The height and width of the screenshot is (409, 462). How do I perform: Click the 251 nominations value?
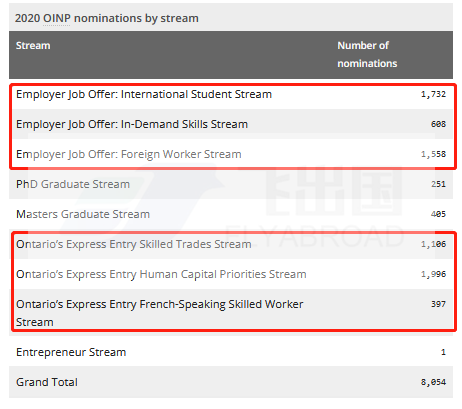(x=438, y=184)
